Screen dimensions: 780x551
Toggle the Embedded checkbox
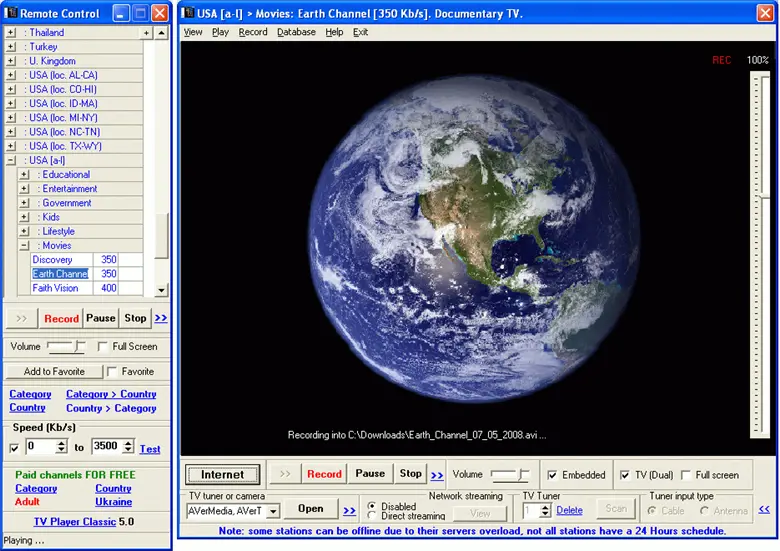pyautogui.click(x=553, y=475)
